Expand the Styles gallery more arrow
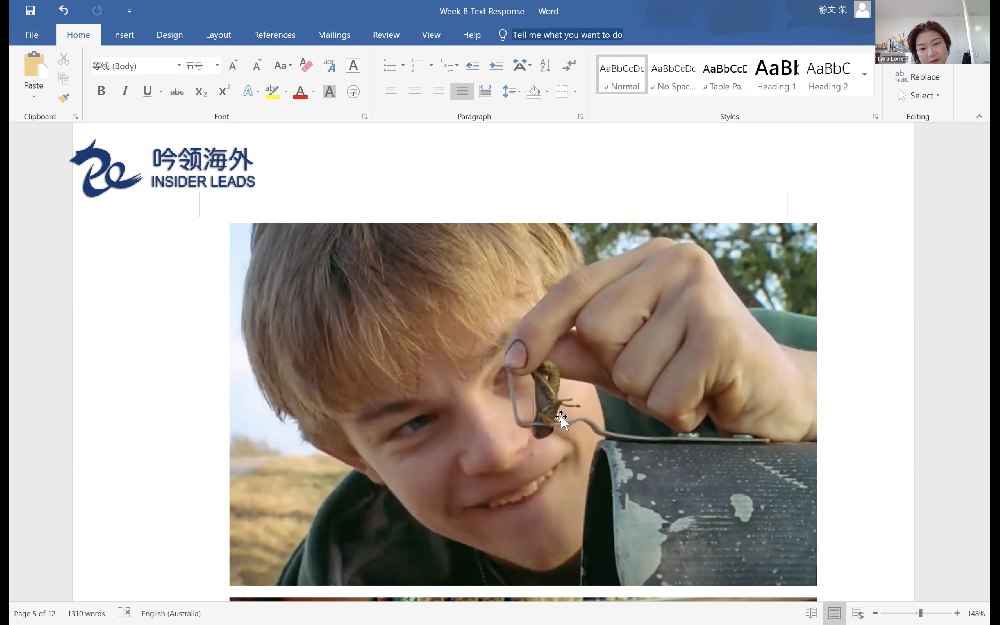This screenshot has width=1000, height=625. tap(865, 75)
